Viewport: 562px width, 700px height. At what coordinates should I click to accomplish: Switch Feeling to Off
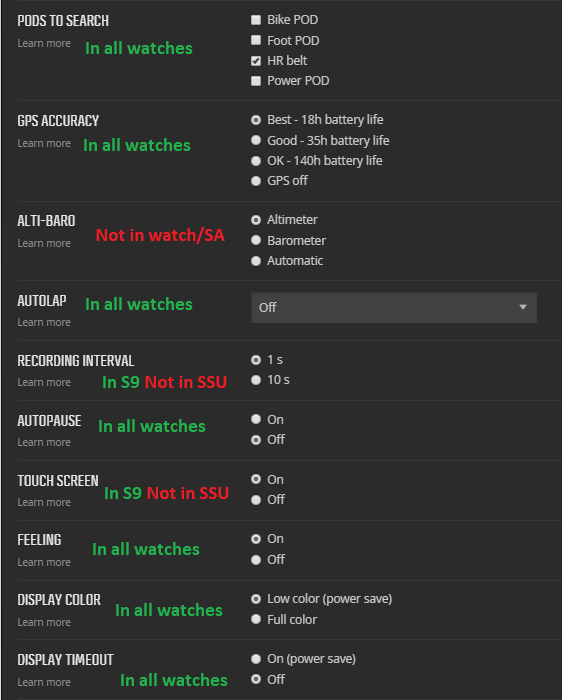click(x=256, y=559)
